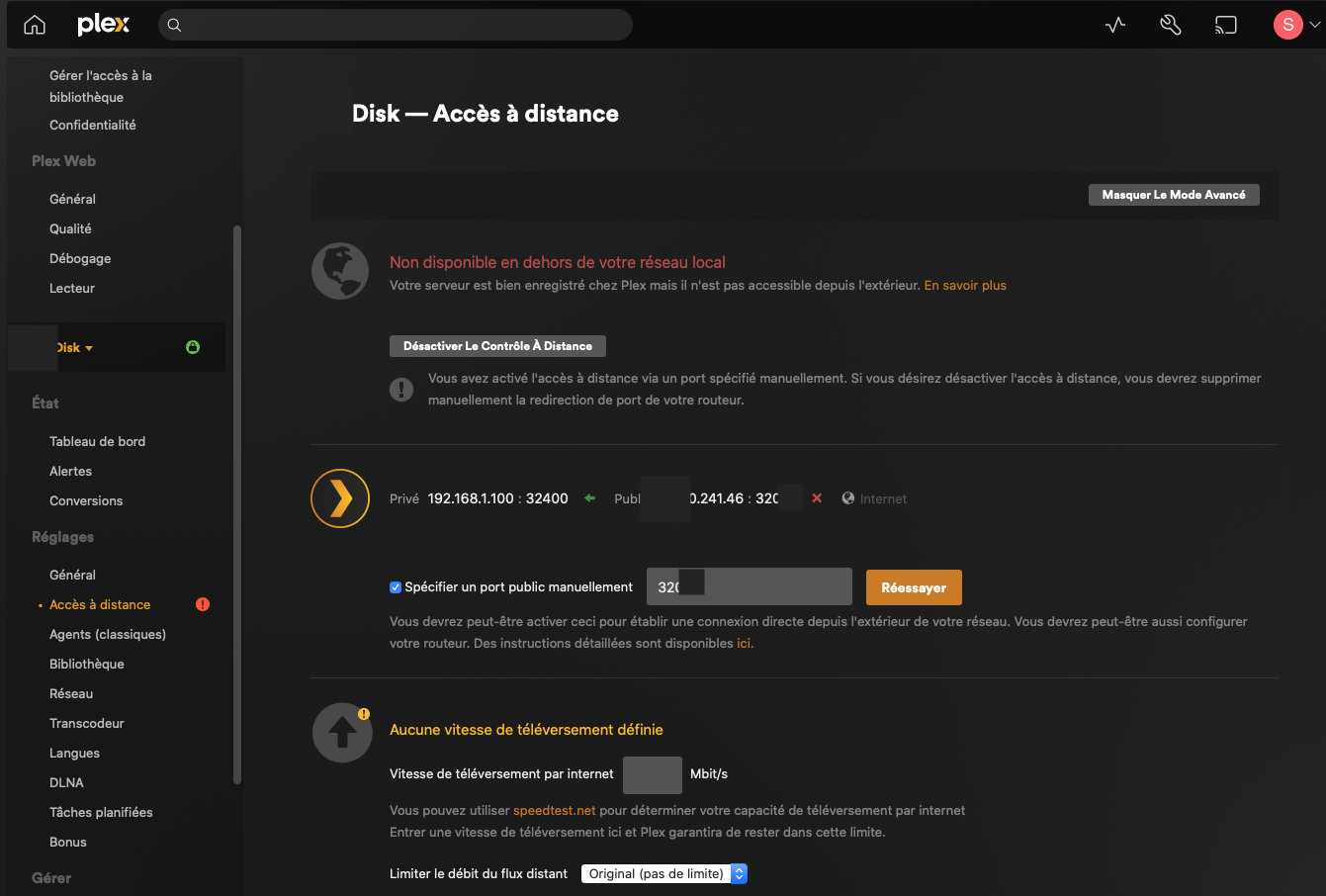
Task: Open Bibliothèque settings
Action: 87,664
